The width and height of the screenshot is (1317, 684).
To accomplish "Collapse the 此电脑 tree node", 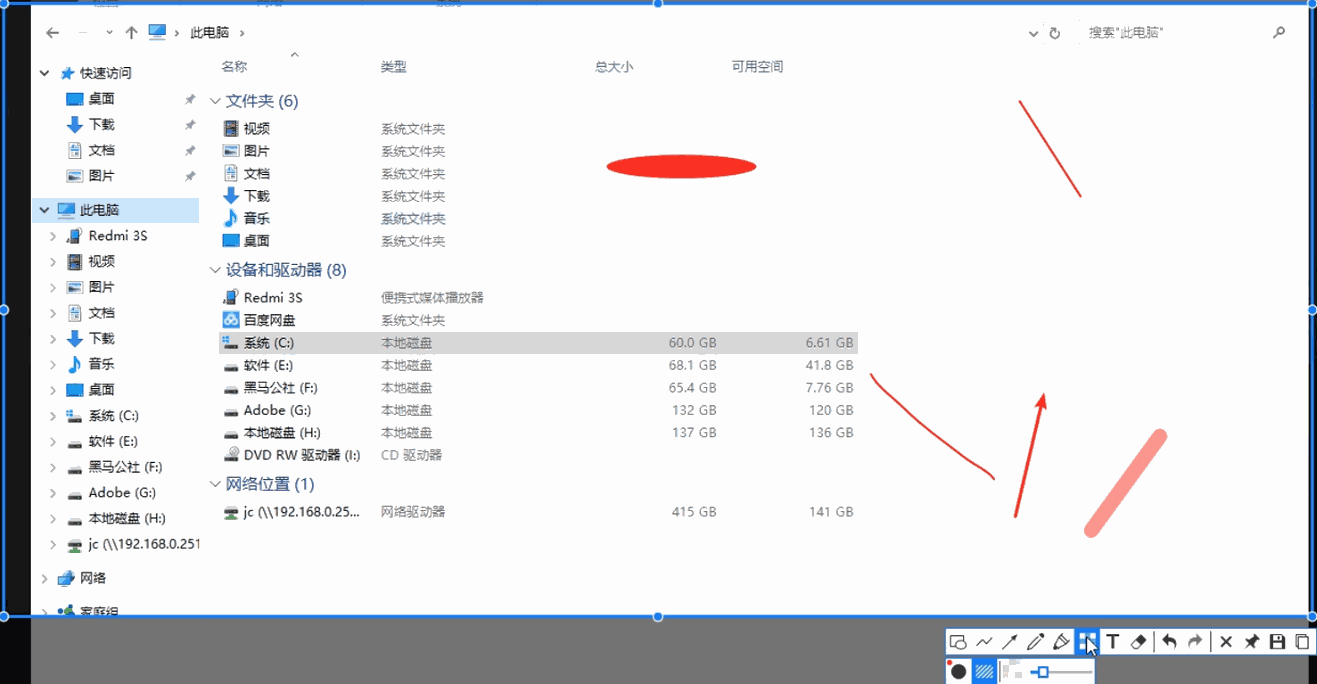I will tap(44, 210).
